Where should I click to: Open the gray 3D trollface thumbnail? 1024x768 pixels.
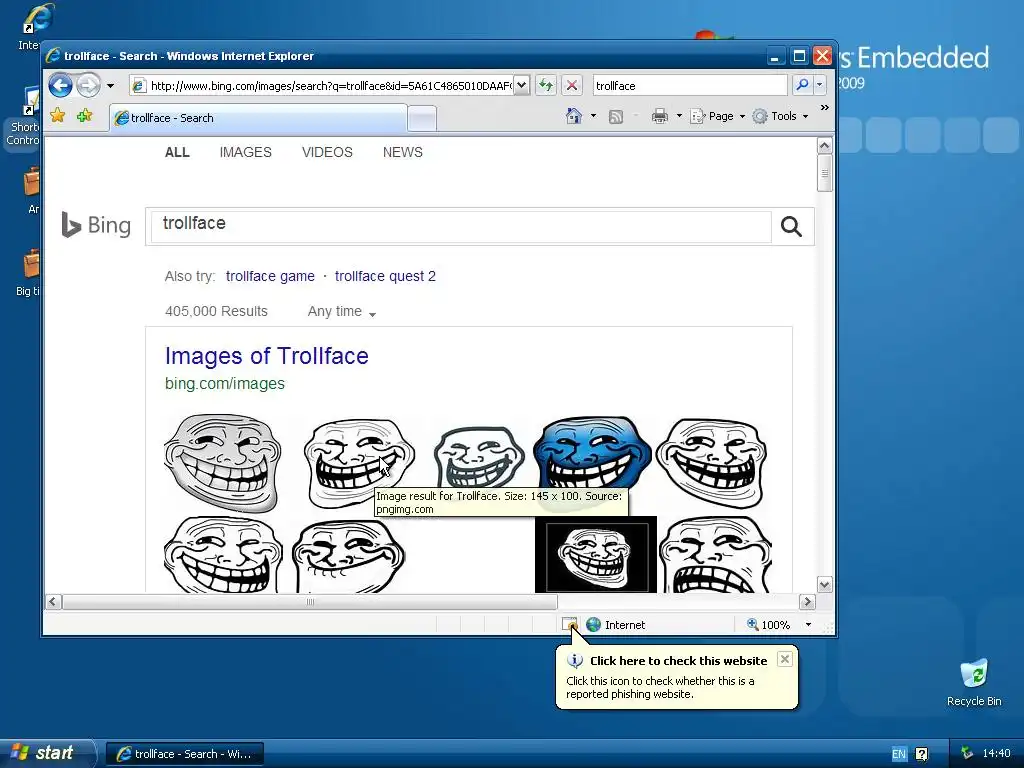pyautogui.click(x=223, y=462)
